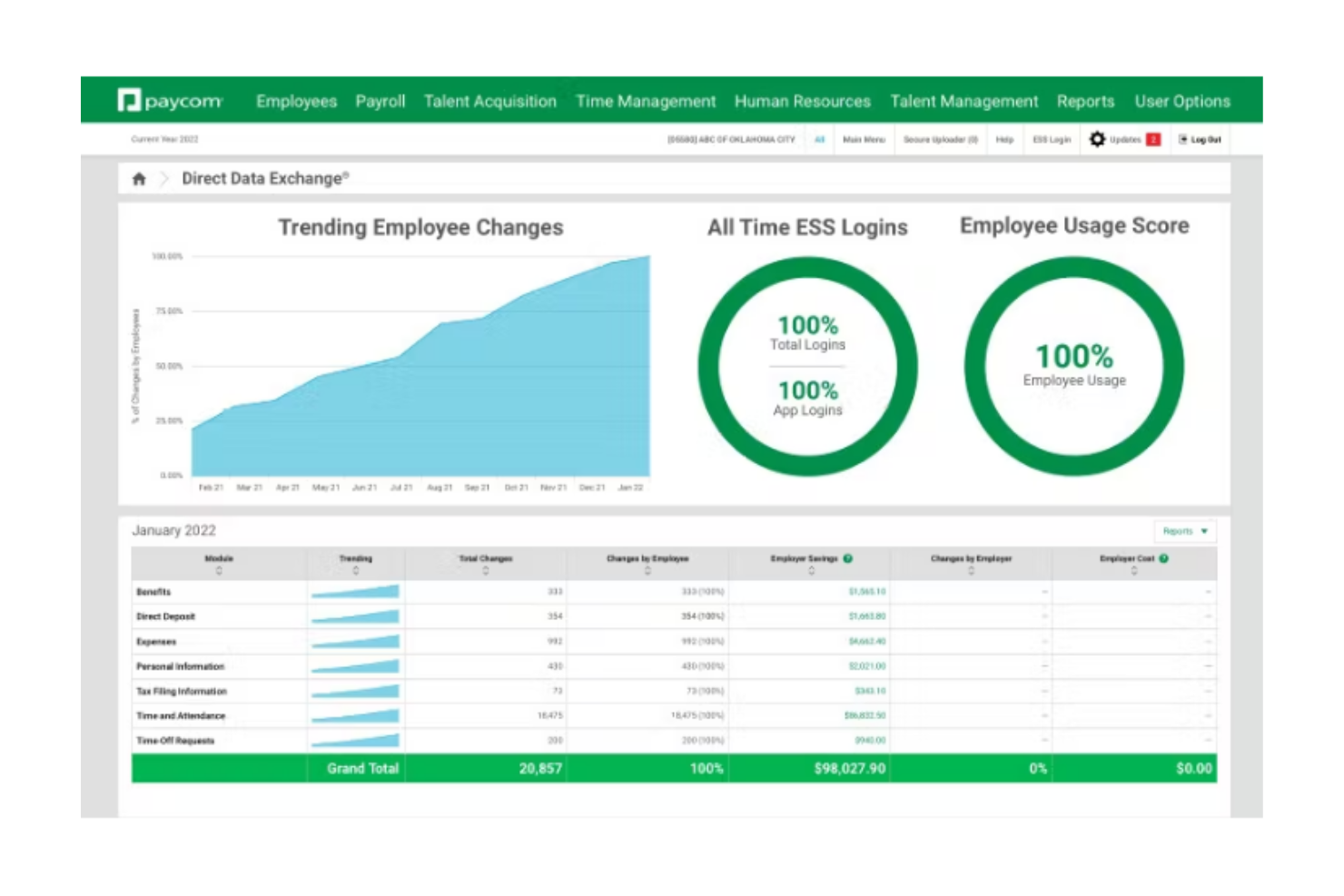Click the home icon in breadcrumb

tap(139, 179)
